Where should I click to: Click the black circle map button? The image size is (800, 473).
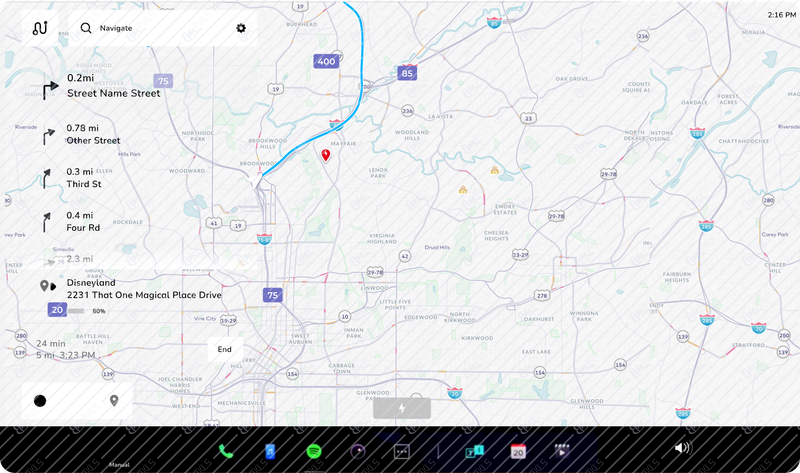pos(40,401)
